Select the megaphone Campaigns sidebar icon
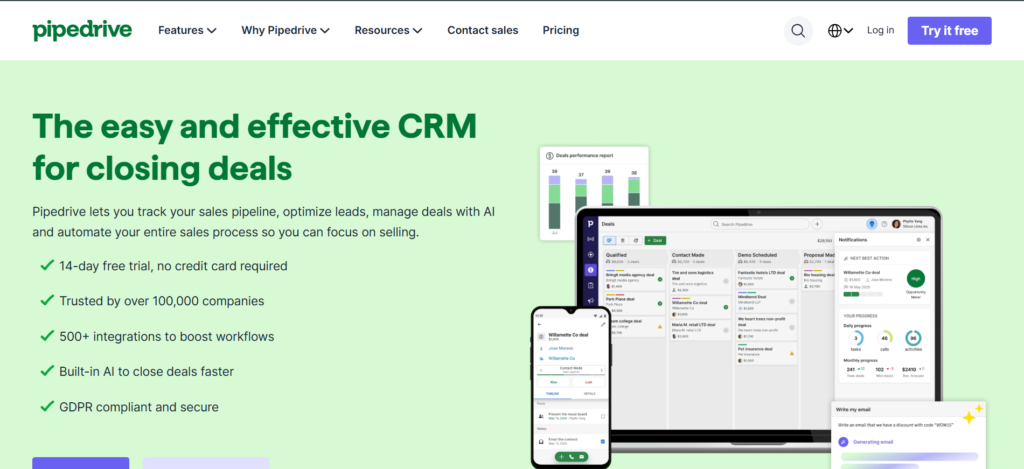1024x469 pixels. 590,300
